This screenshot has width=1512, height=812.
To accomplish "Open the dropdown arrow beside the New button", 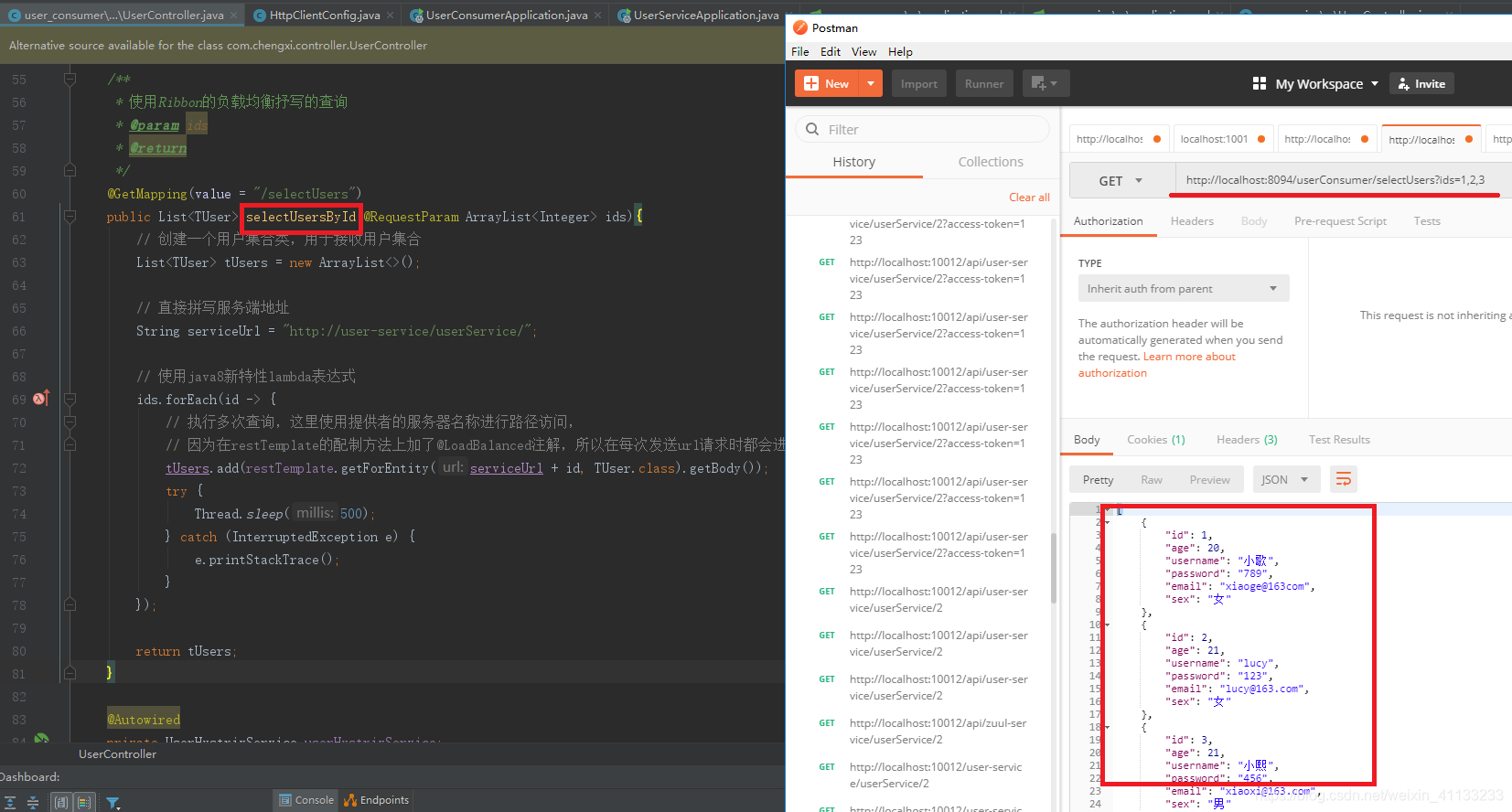I will coord(871,83).
